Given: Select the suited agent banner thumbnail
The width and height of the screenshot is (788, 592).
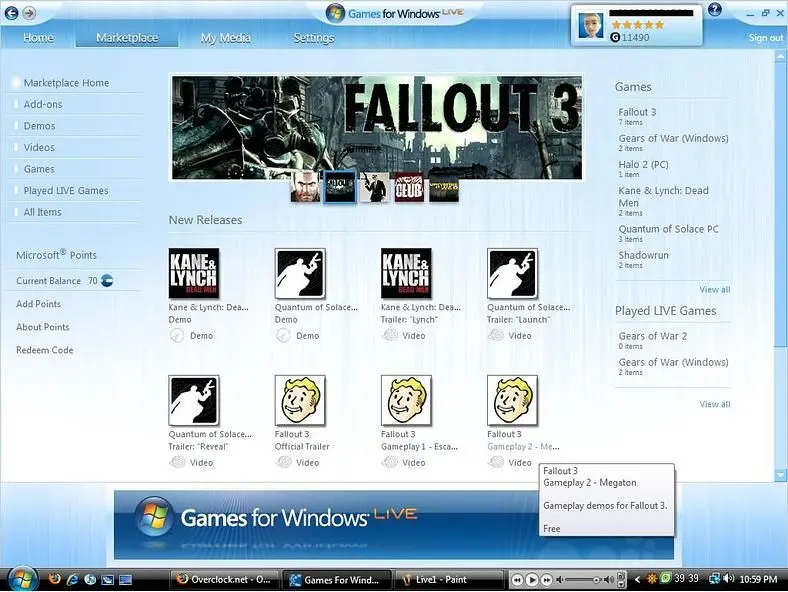Looking at the screenshot, I should [374, 187].
